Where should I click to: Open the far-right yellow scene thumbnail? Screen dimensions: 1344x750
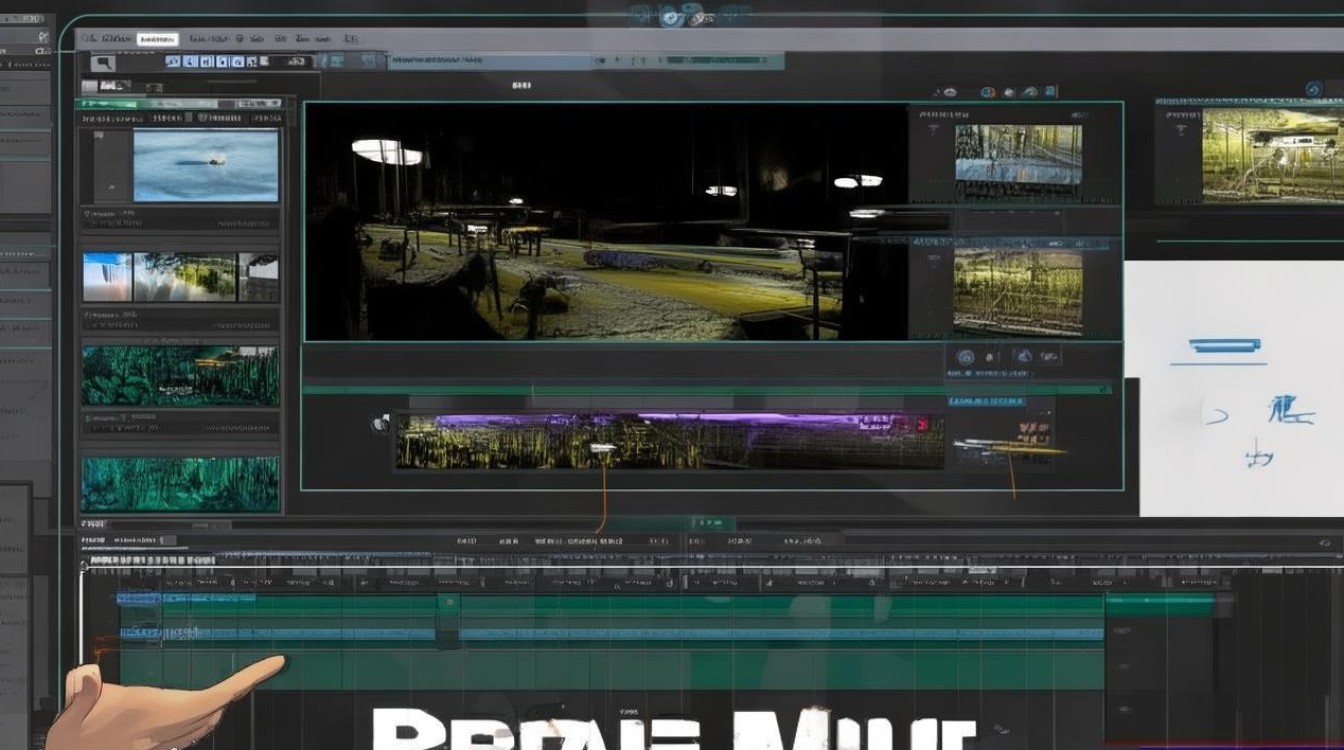1272,155
